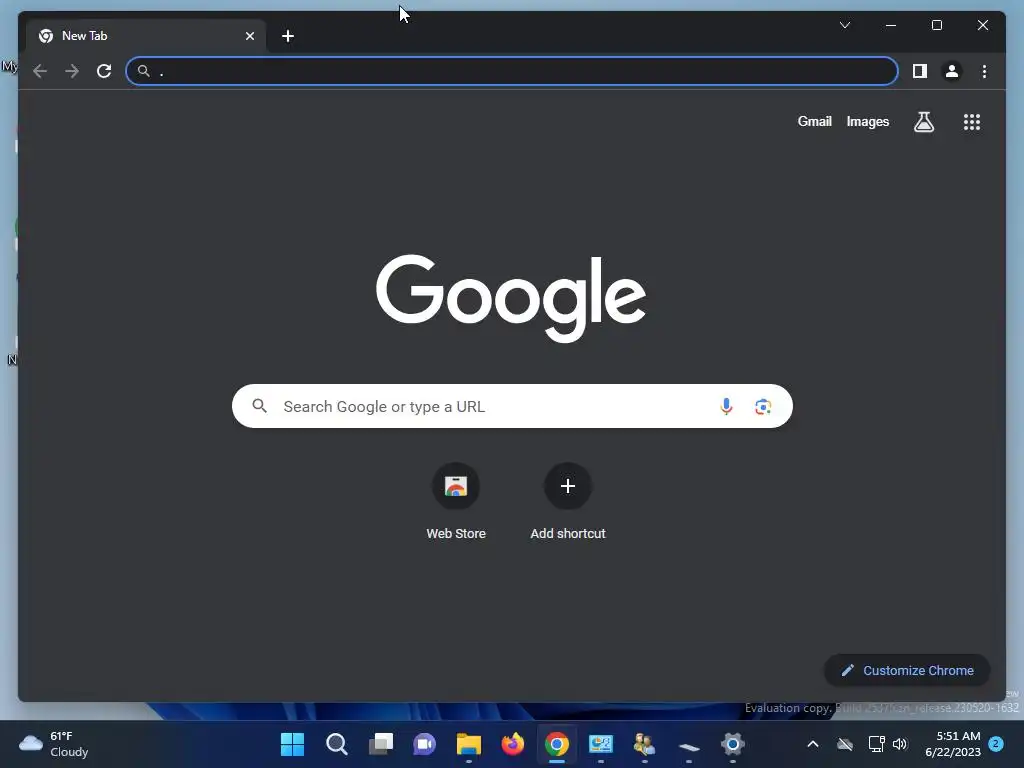Screen dimensions: 1024x768
Task: Open the two-users taskbar app icon
Action: (x=645, y=744)
